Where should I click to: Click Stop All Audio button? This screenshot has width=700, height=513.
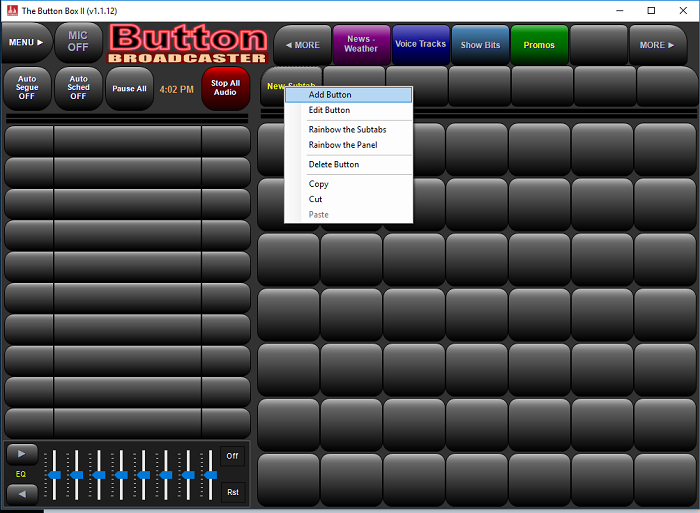point(225,88)
